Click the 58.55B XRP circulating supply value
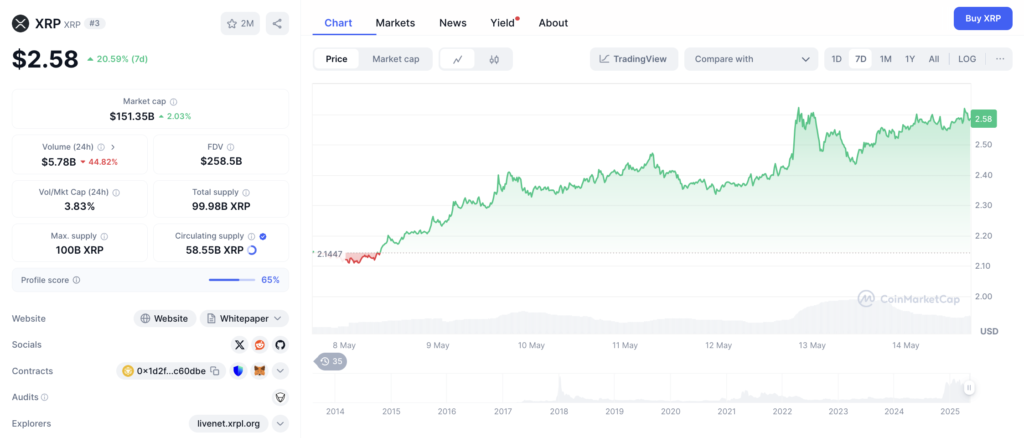This screenshot has width=1024, height=438. pos(216,250)
